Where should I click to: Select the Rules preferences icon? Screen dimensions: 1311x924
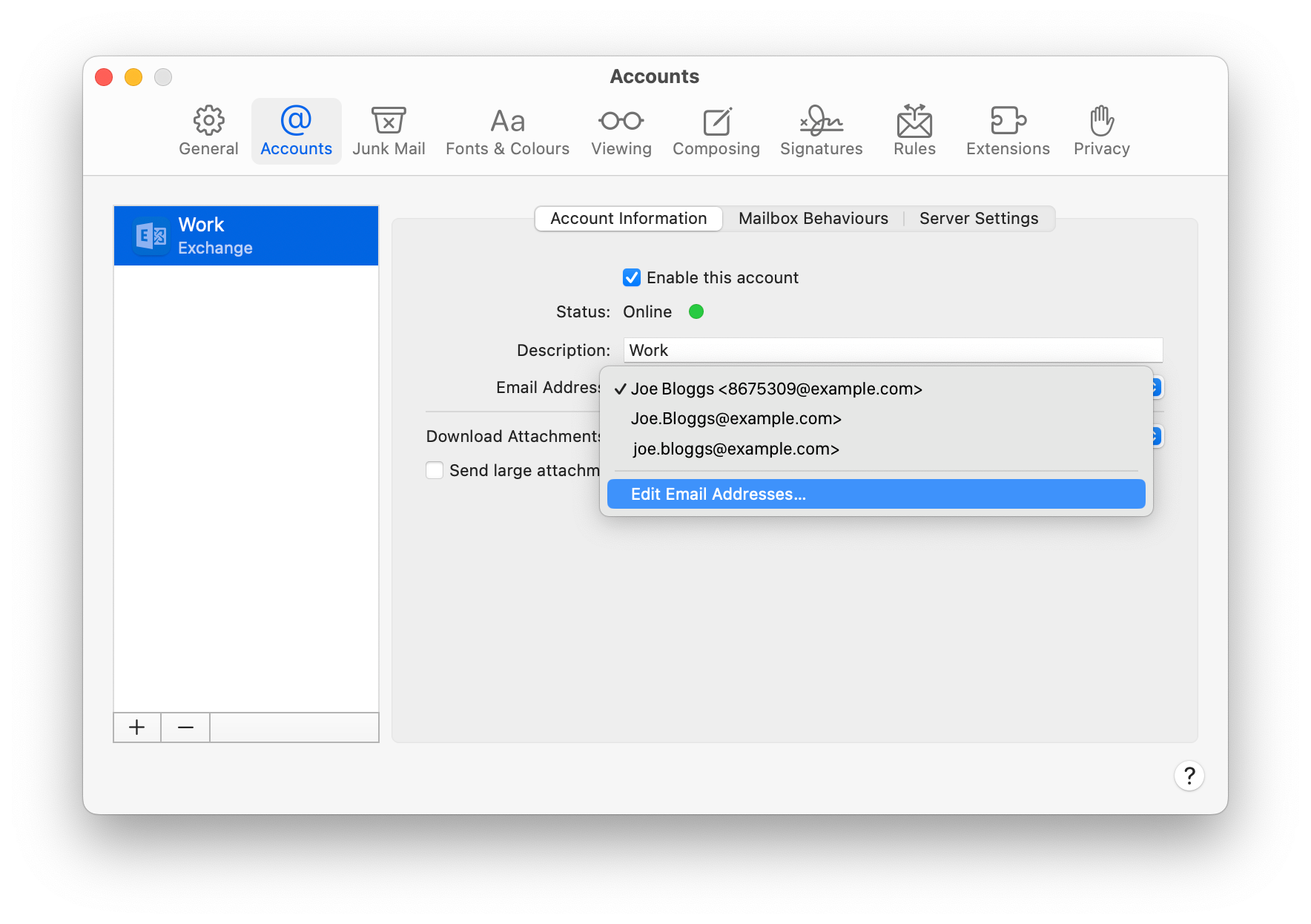[x=914, y=131]
